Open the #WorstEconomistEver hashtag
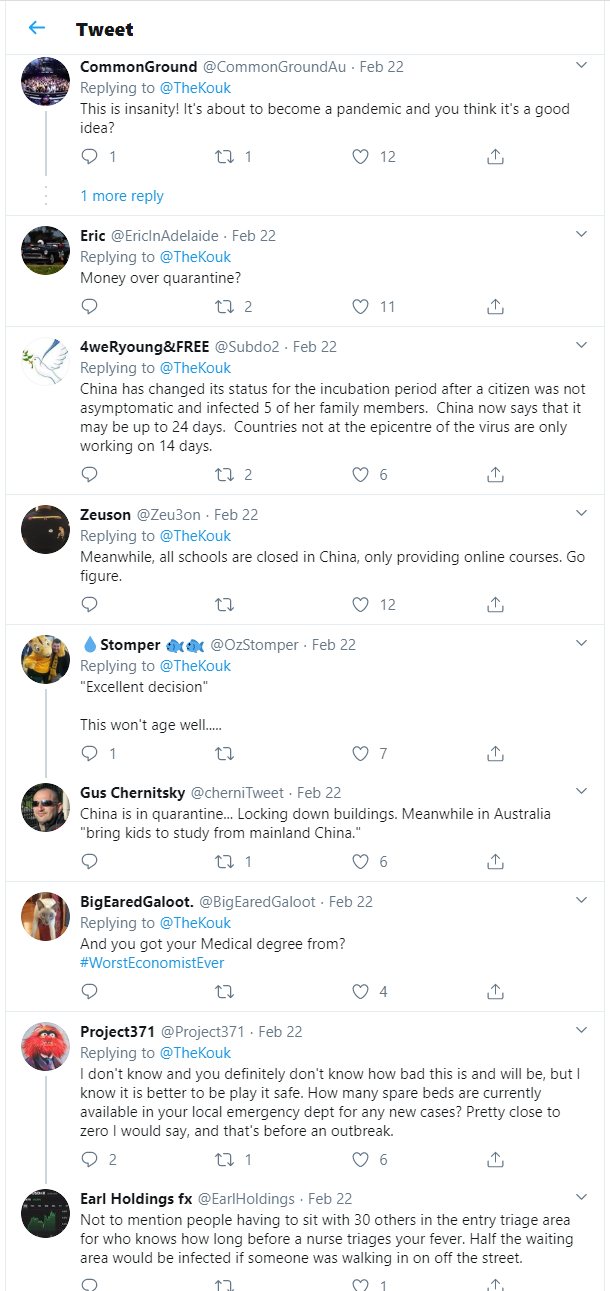 [152, 963]
